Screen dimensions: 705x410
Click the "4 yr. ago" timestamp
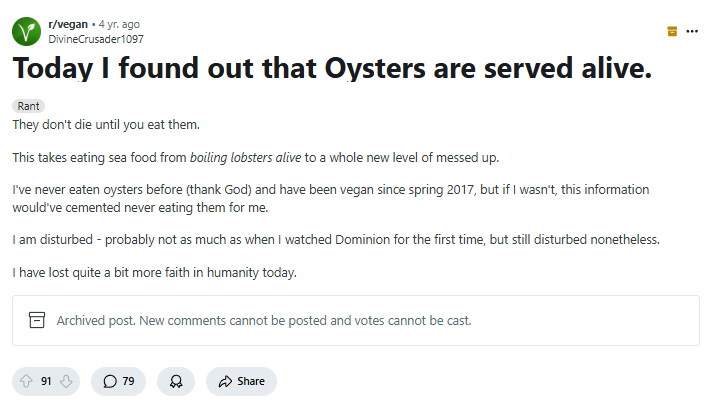(x=119, y=23)
